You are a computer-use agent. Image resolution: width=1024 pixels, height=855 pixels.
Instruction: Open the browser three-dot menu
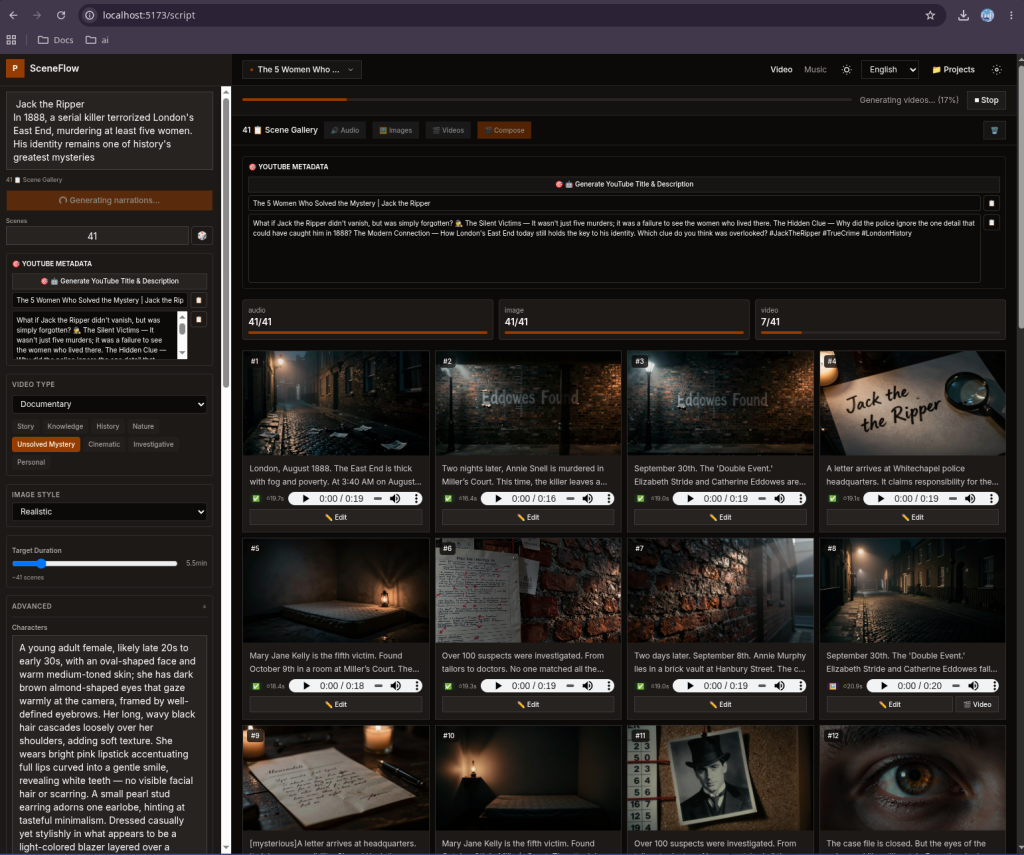pyautogui.click(x=1011, y=15)
